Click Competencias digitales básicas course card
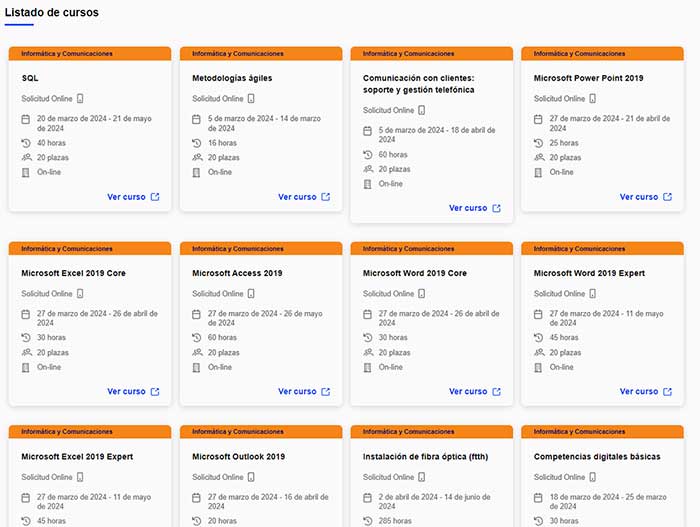Viewport: 700px width, 527px height. [x=602, y=480]
